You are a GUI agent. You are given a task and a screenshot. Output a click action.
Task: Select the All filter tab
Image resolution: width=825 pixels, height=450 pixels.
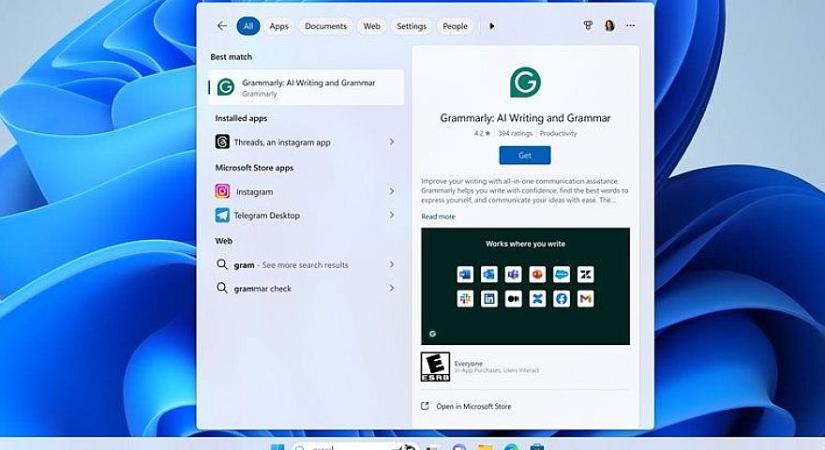click(248, 26)
